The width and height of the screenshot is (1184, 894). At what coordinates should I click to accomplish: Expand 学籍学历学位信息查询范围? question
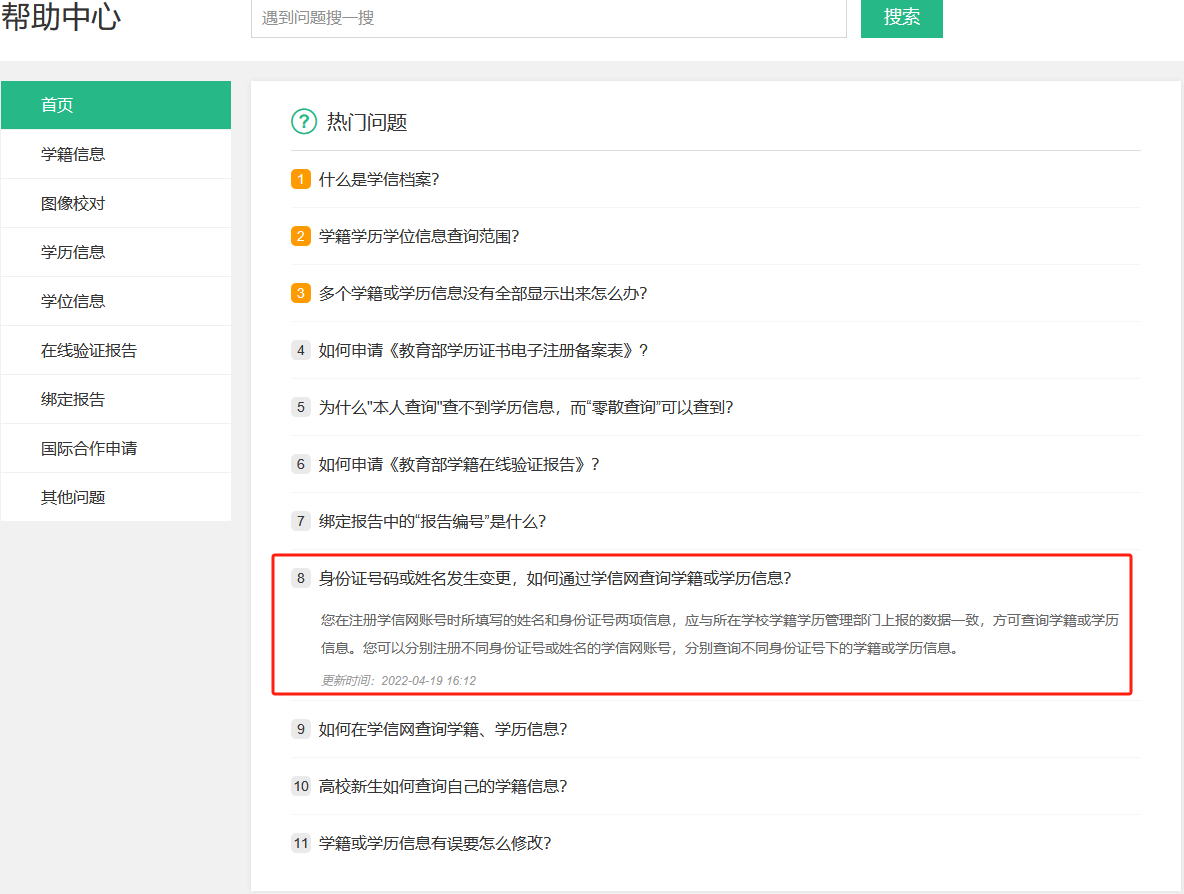[x=418, y=237]
